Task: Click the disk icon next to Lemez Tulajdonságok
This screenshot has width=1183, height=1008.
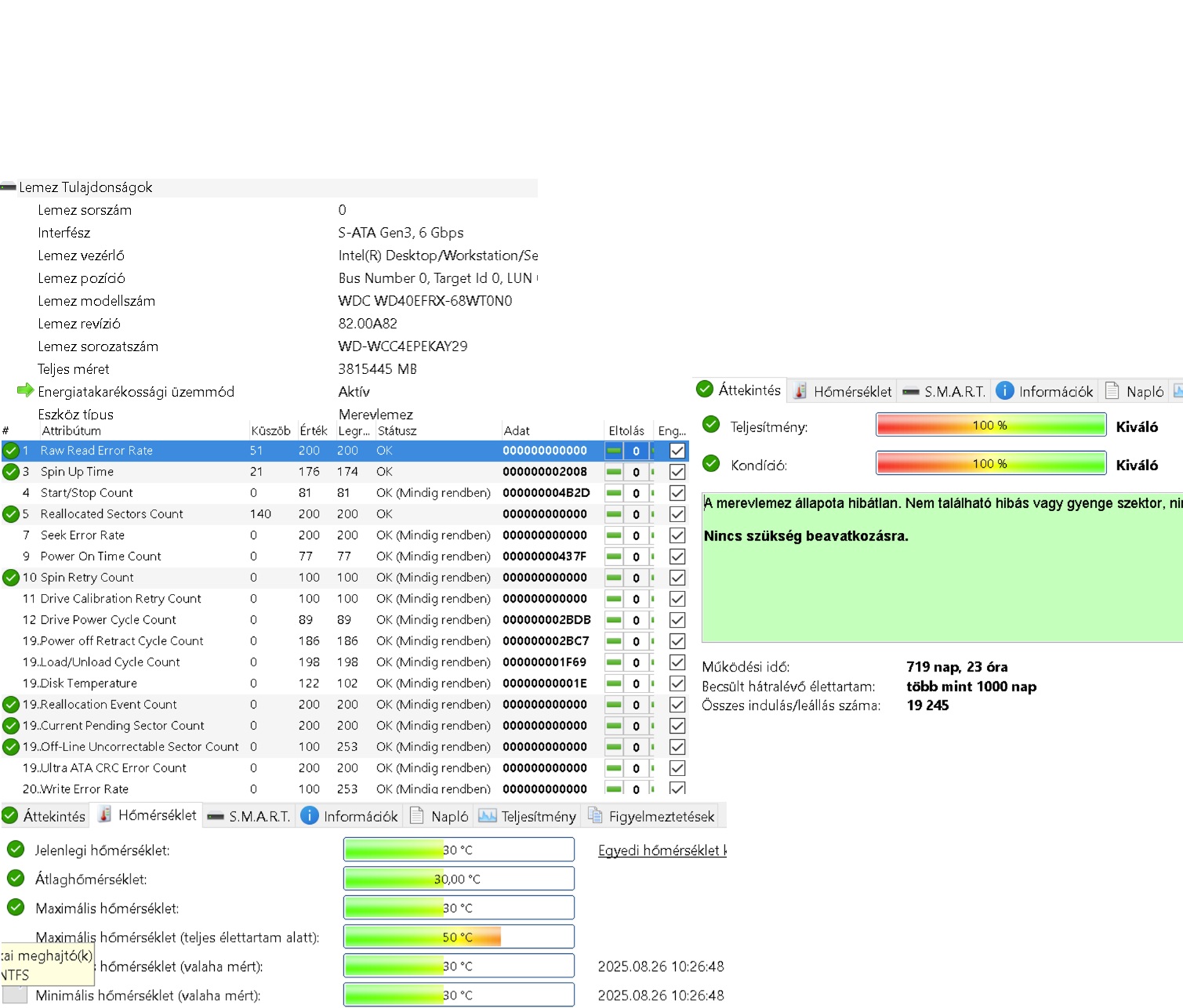Action: [x=8, y=187]
